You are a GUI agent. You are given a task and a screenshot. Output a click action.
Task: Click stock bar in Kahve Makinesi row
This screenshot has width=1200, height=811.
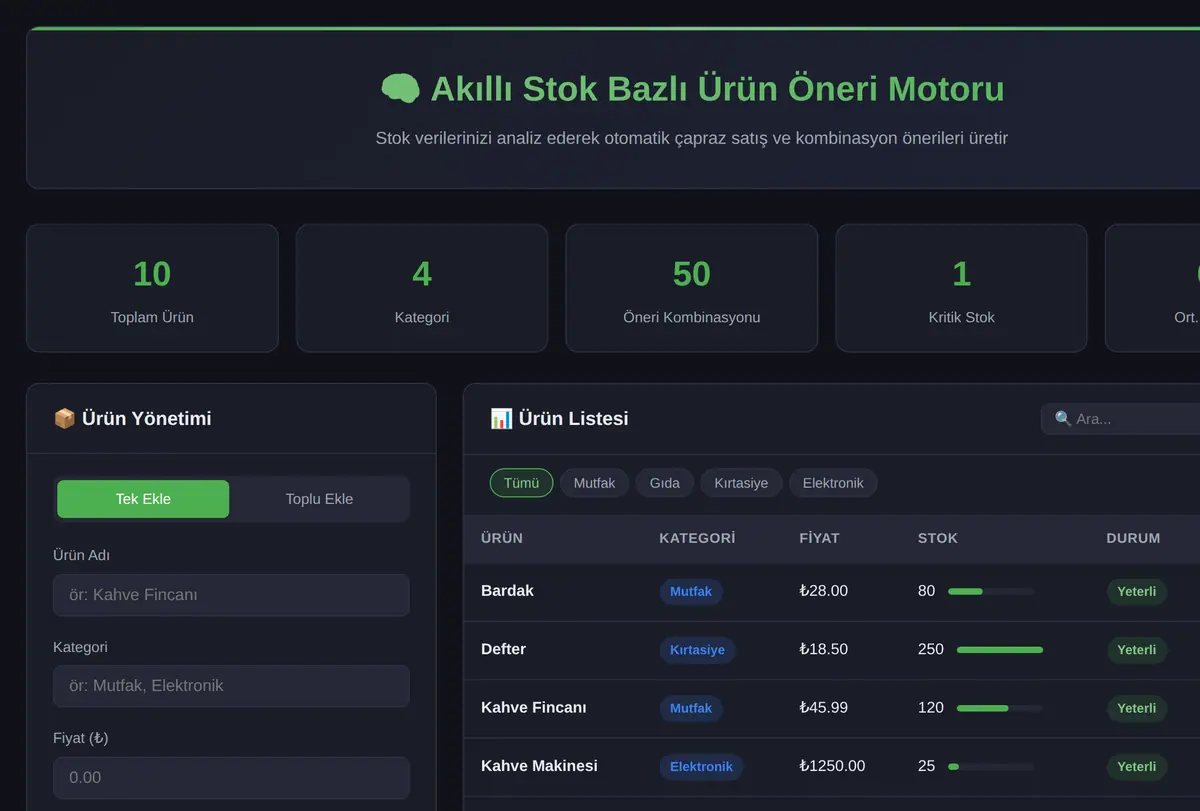(991, 767)
